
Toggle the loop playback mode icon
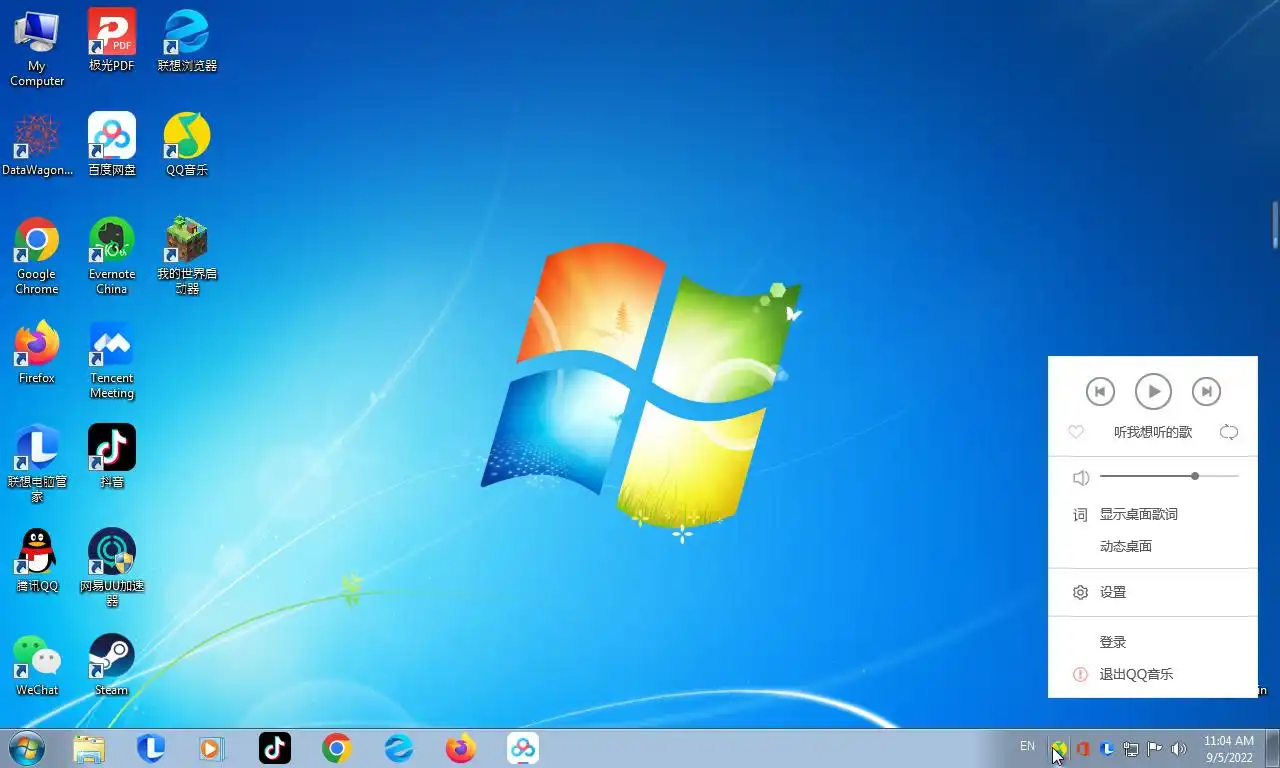tap(1229, 432)
